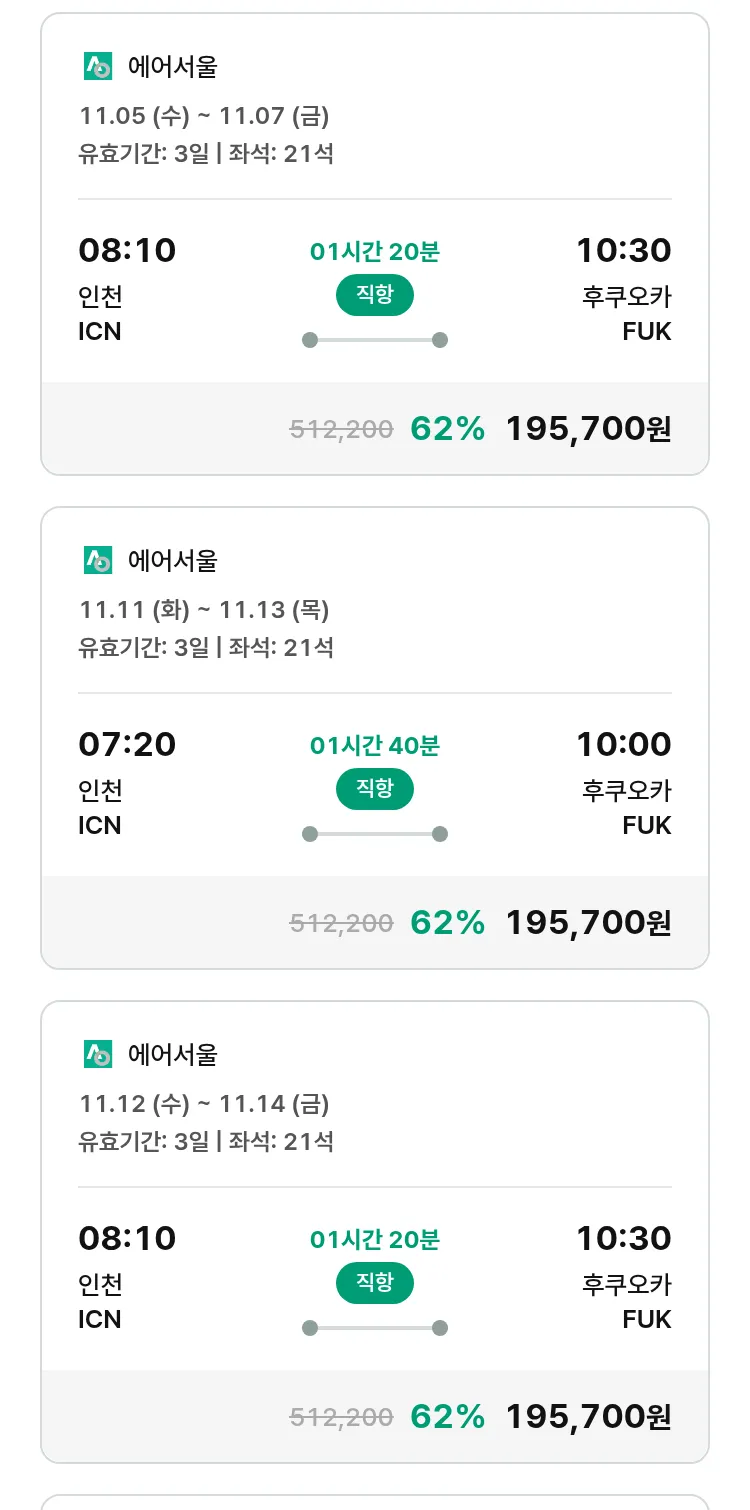Click route line under 01시간 40분 duration

(374, 834)
